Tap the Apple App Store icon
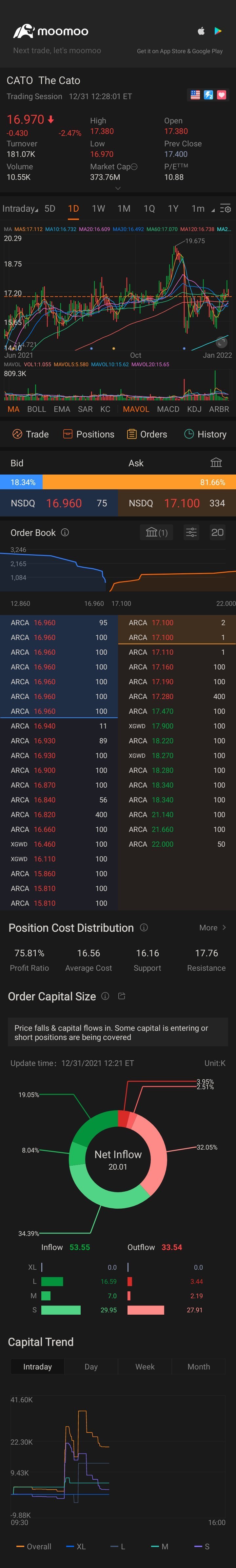The image size is (236, 1568). [201, 31]
